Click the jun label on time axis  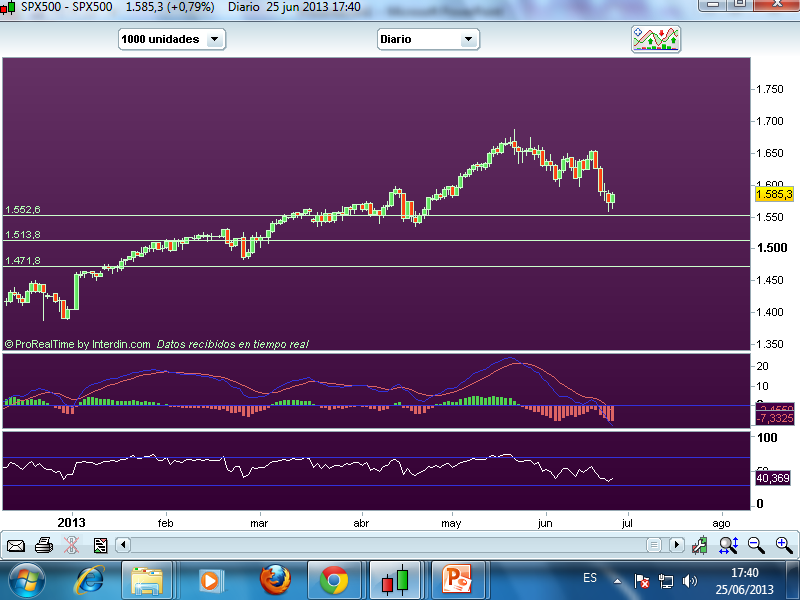545,523
